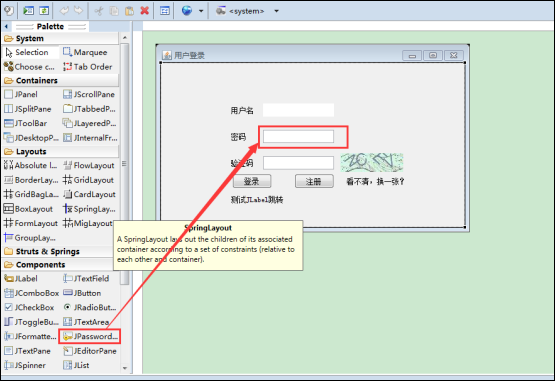Pick the GridBagLayout entry
Screen dimensions: 556x382
coord(31,194)
